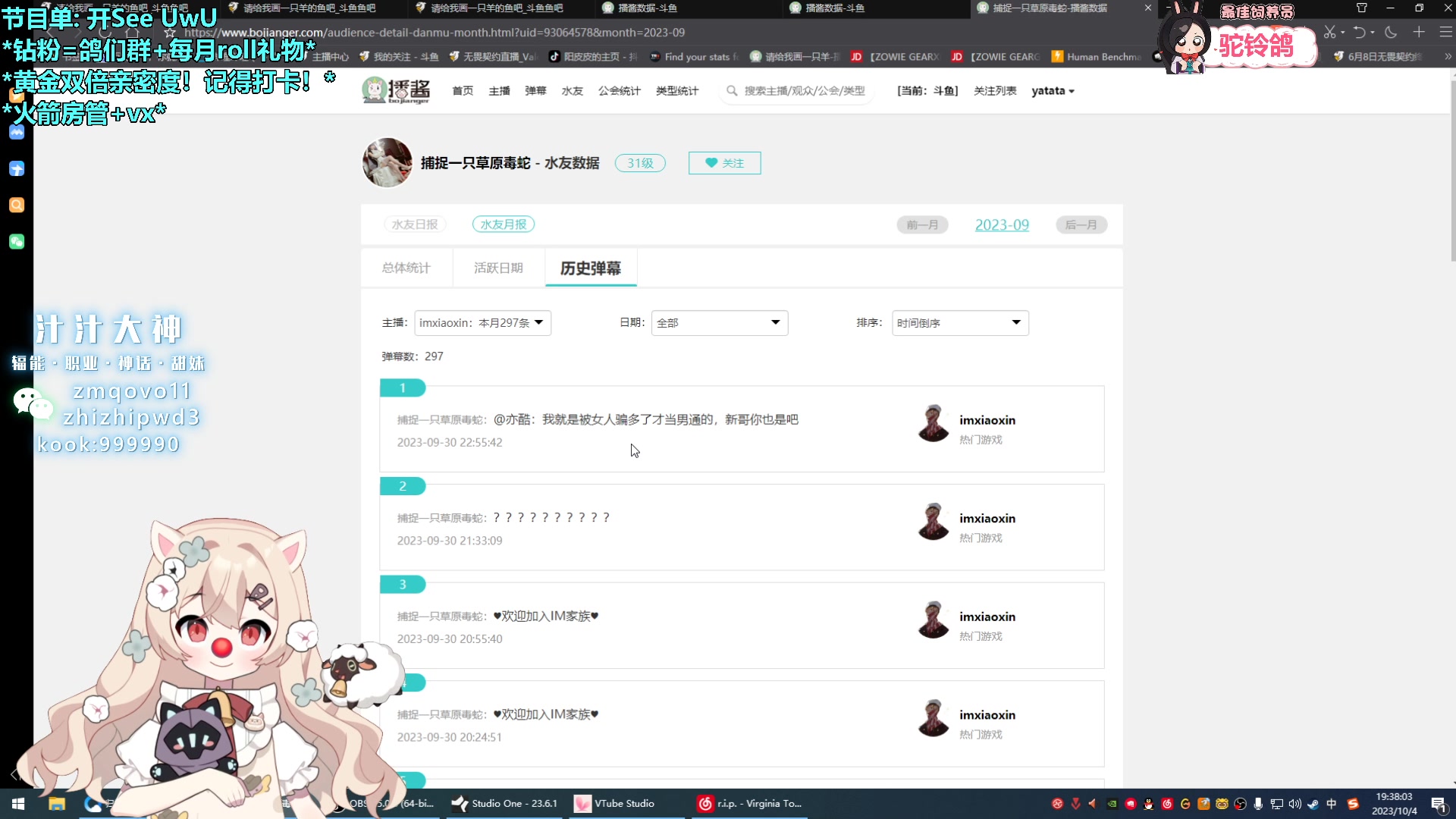Viewport: 1456px width, 819px height.
Task: Open the browser hamburger menu
Action: tap(1446, 33)
